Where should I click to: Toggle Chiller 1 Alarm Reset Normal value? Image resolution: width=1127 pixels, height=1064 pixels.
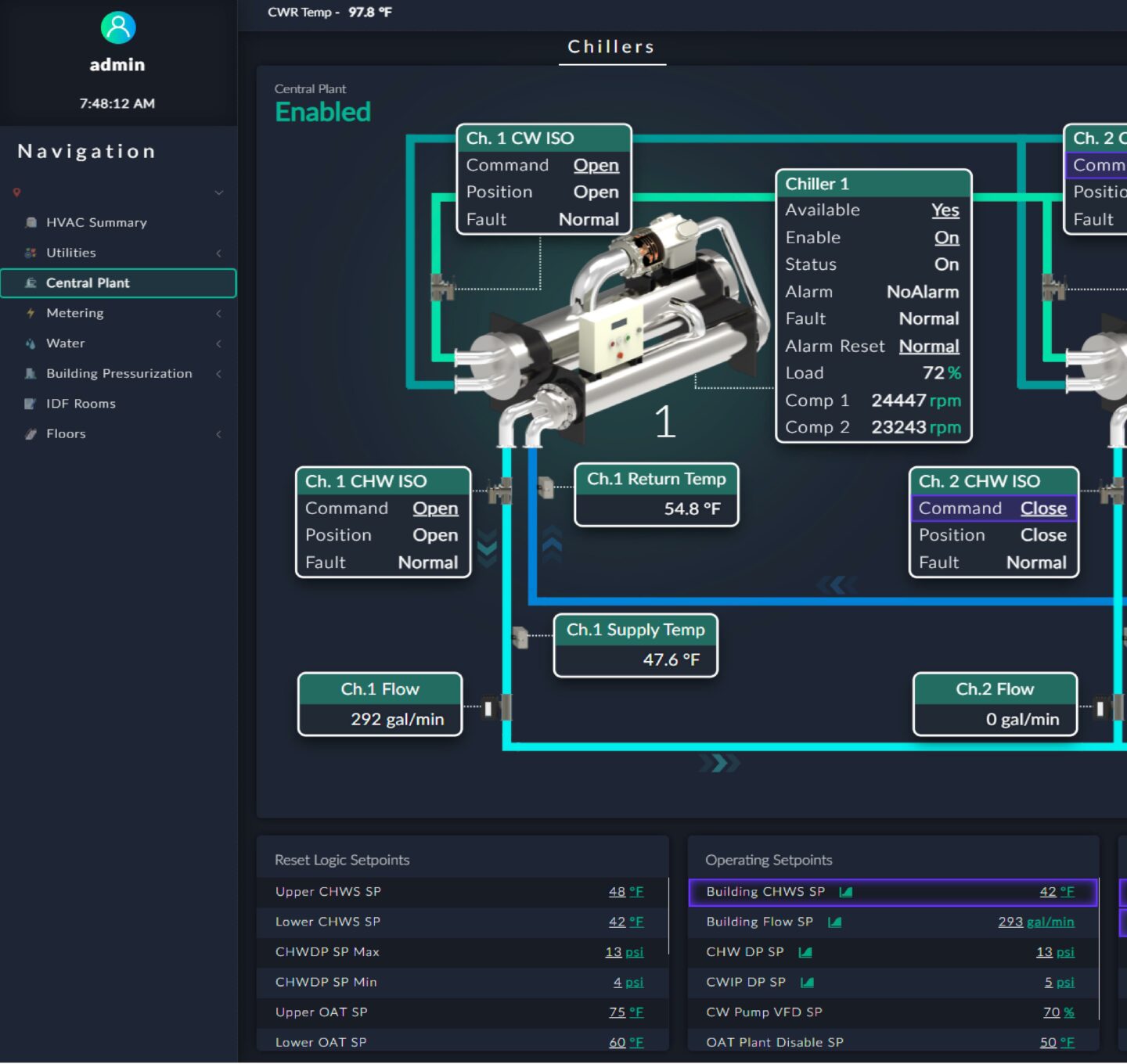coord(929,347)
